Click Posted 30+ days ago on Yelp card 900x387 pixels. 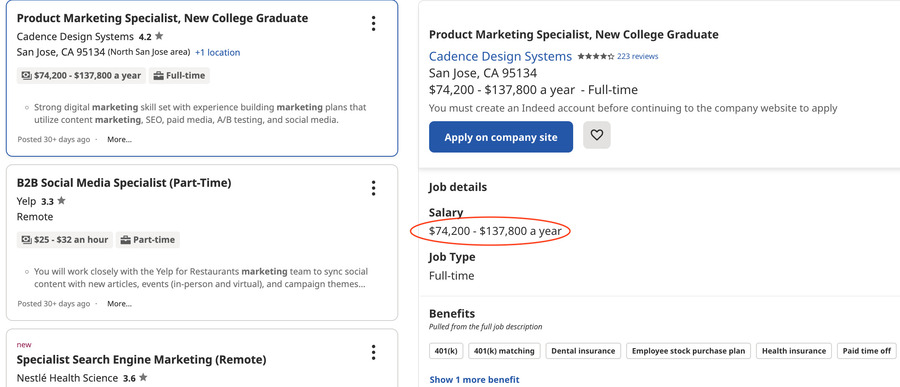[54, 303]
